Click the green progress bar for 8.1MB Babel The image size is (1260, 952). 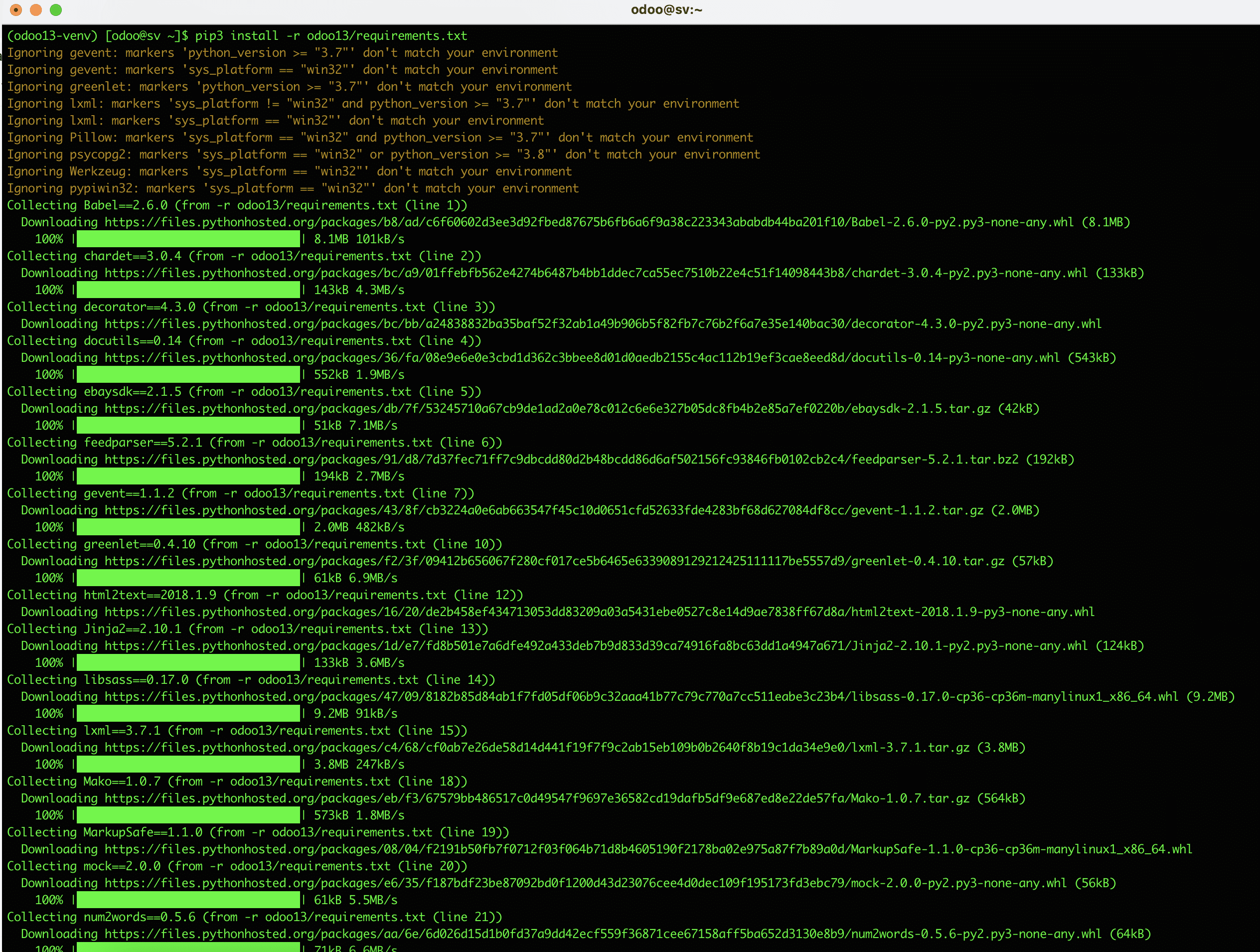click(188, 239)
